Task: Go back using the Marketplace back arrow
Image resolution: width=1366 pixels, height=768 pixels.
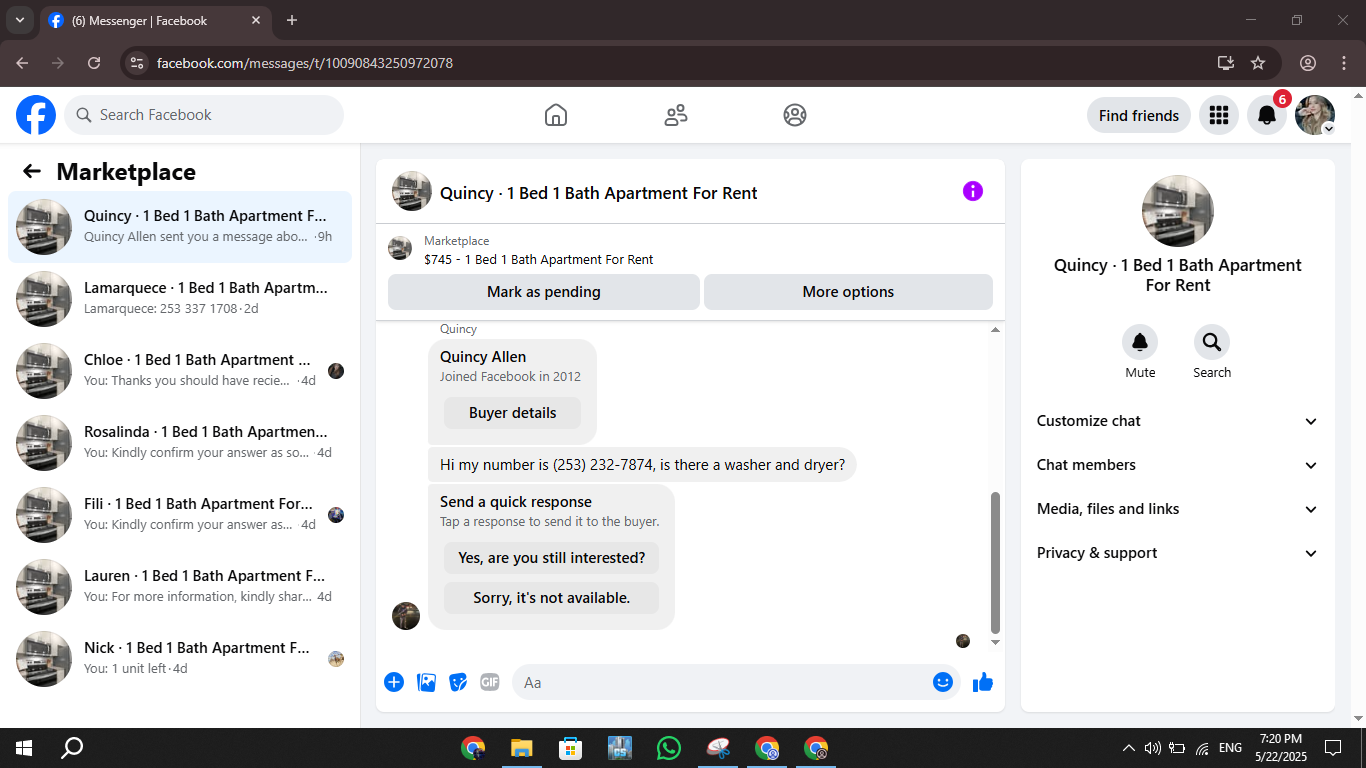Action: [32, 171]
